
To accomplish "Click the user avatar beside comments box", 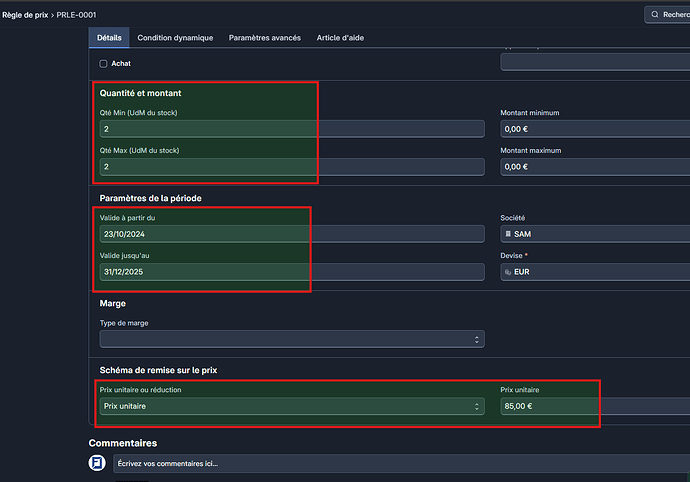I will coord(97,463).
